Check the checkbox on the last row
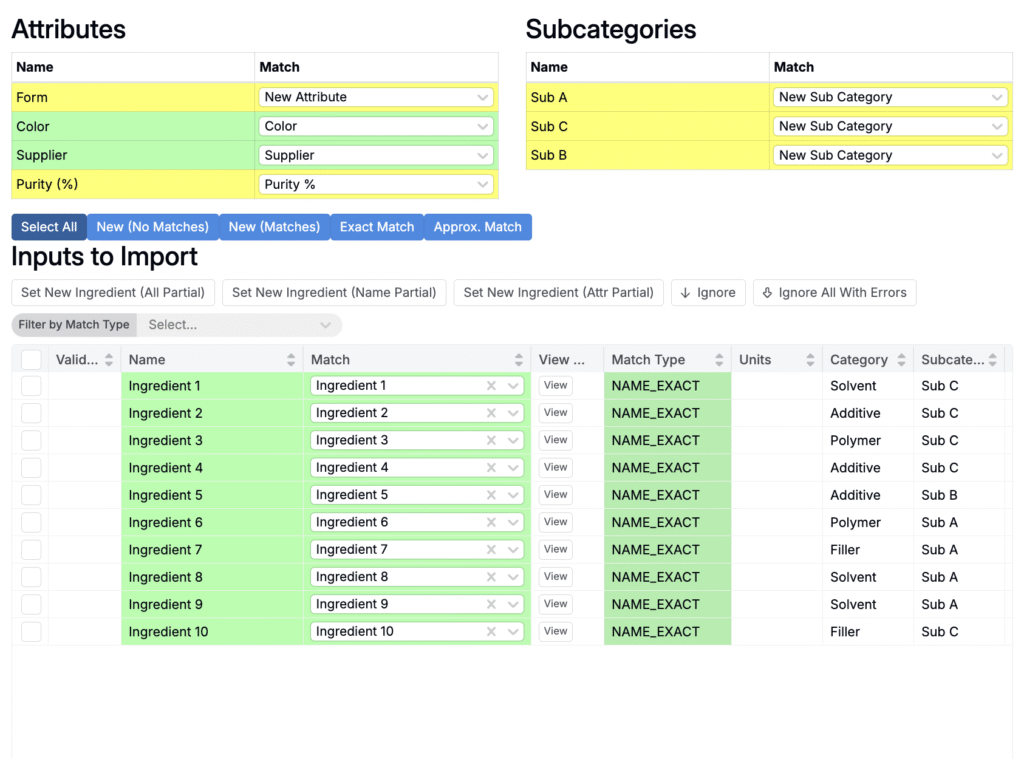 coord(29,631)
